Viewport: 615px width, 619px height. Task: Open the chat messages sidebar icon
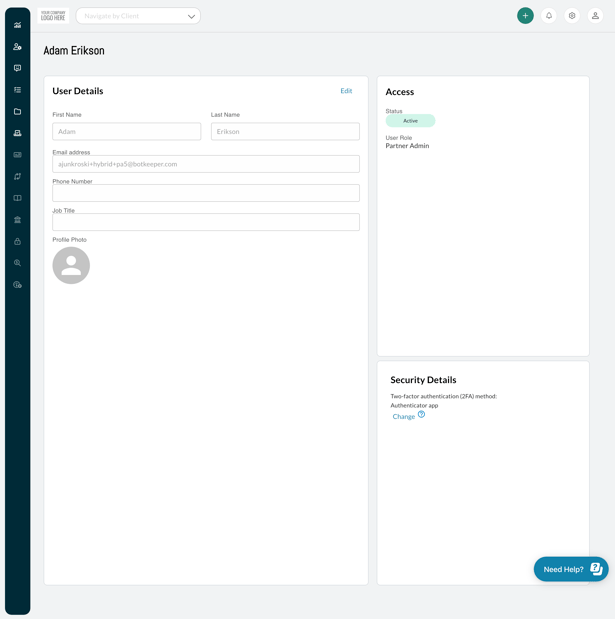(17, 68)
